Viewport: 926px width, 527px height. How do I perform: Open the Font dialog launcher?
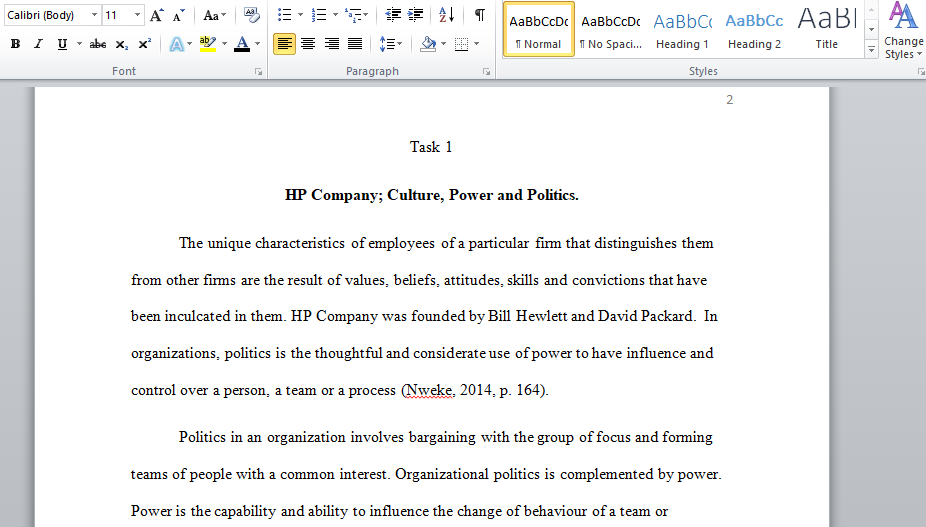point(258,71)
